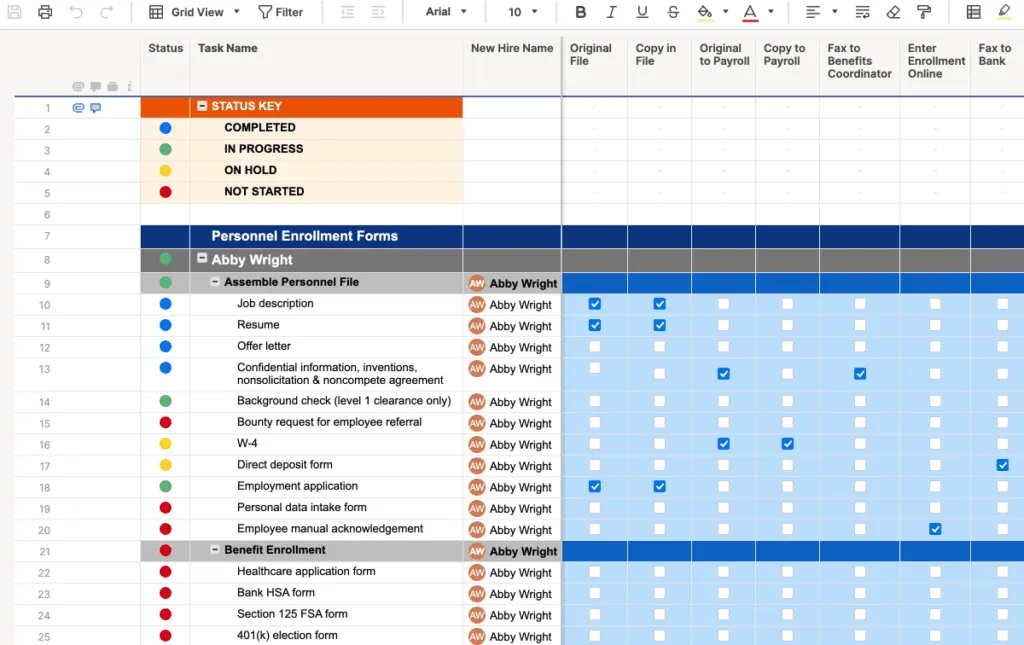The width and height of the screenshot is (1024, 645).
Task: Uncheck Copy to Payroll for W-4
Action: tap(788, 444)
